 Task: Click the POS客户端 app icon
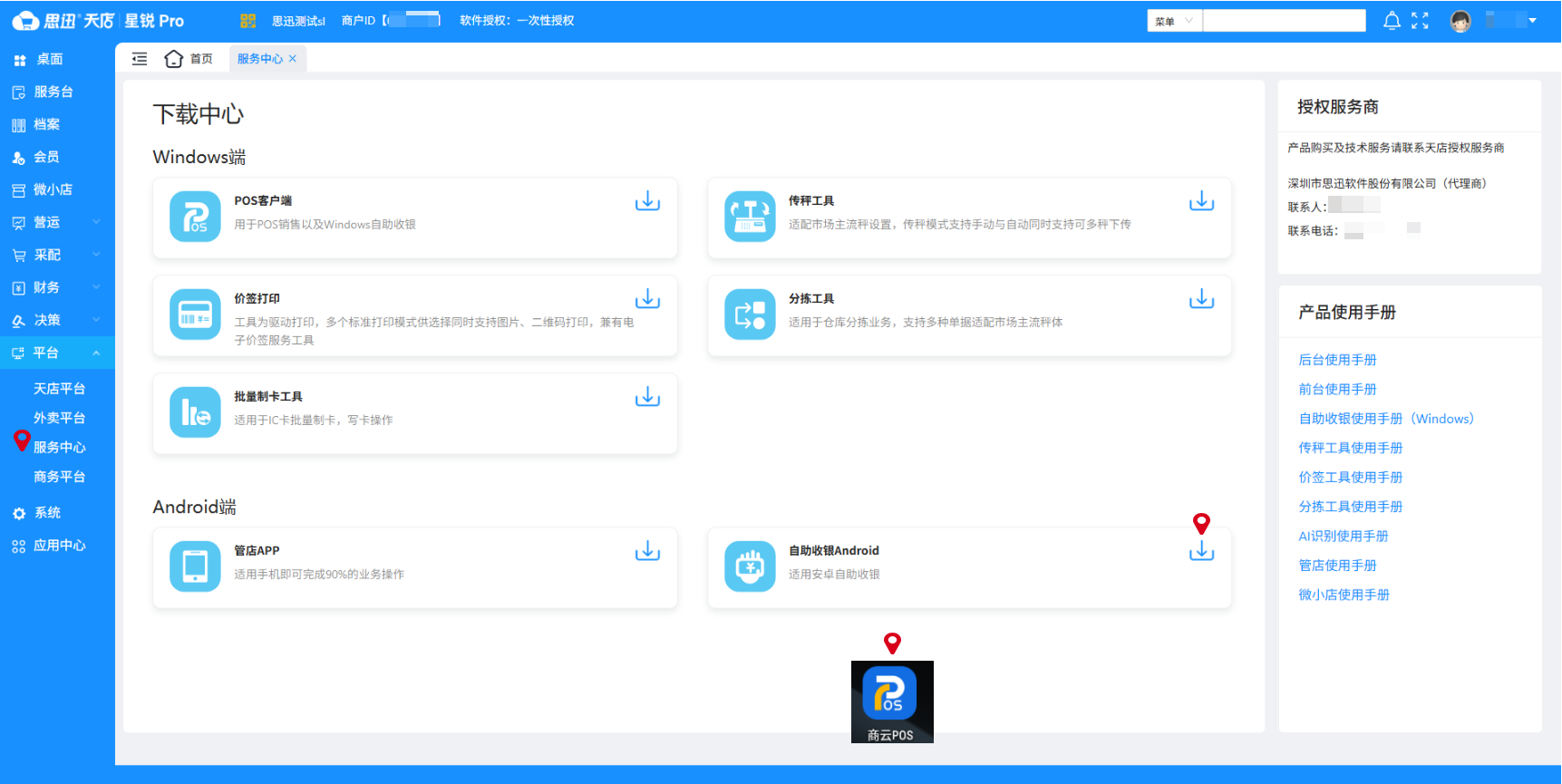[195, 217]
